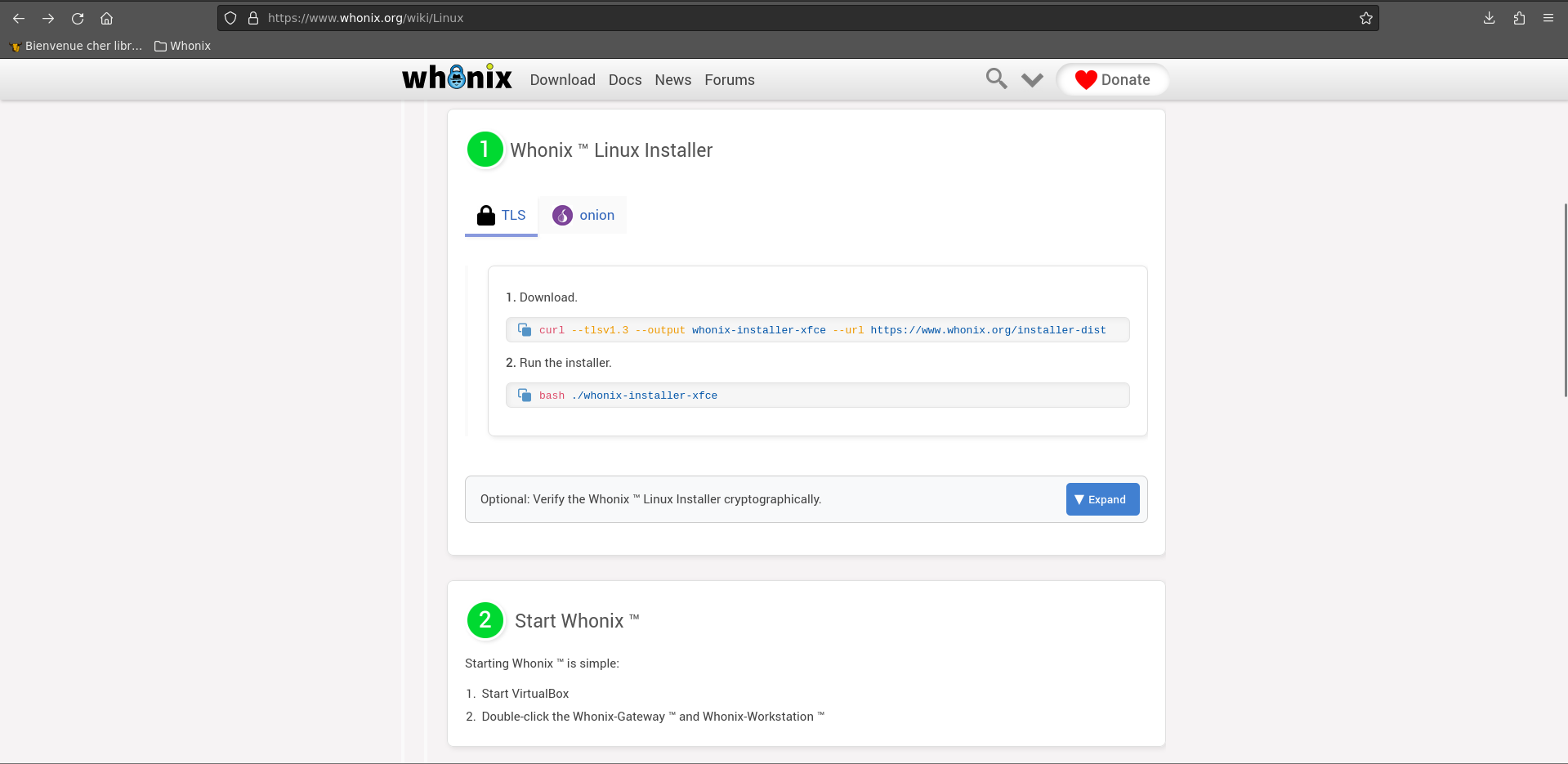The image size is (1568, 764).
Task: Click the curl command text
Action: [822, 330]
